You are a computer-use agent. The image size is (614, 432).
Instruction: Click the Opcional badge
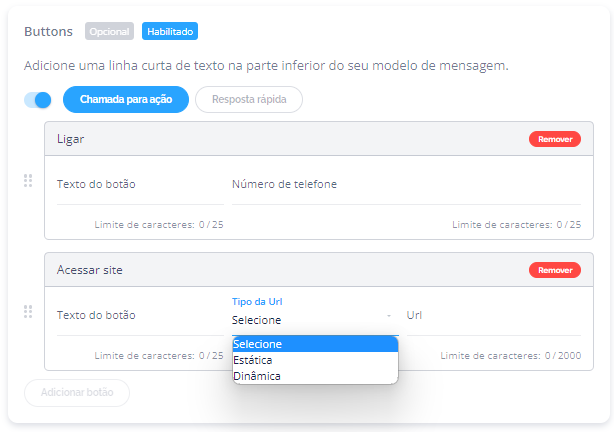[110, 32]
